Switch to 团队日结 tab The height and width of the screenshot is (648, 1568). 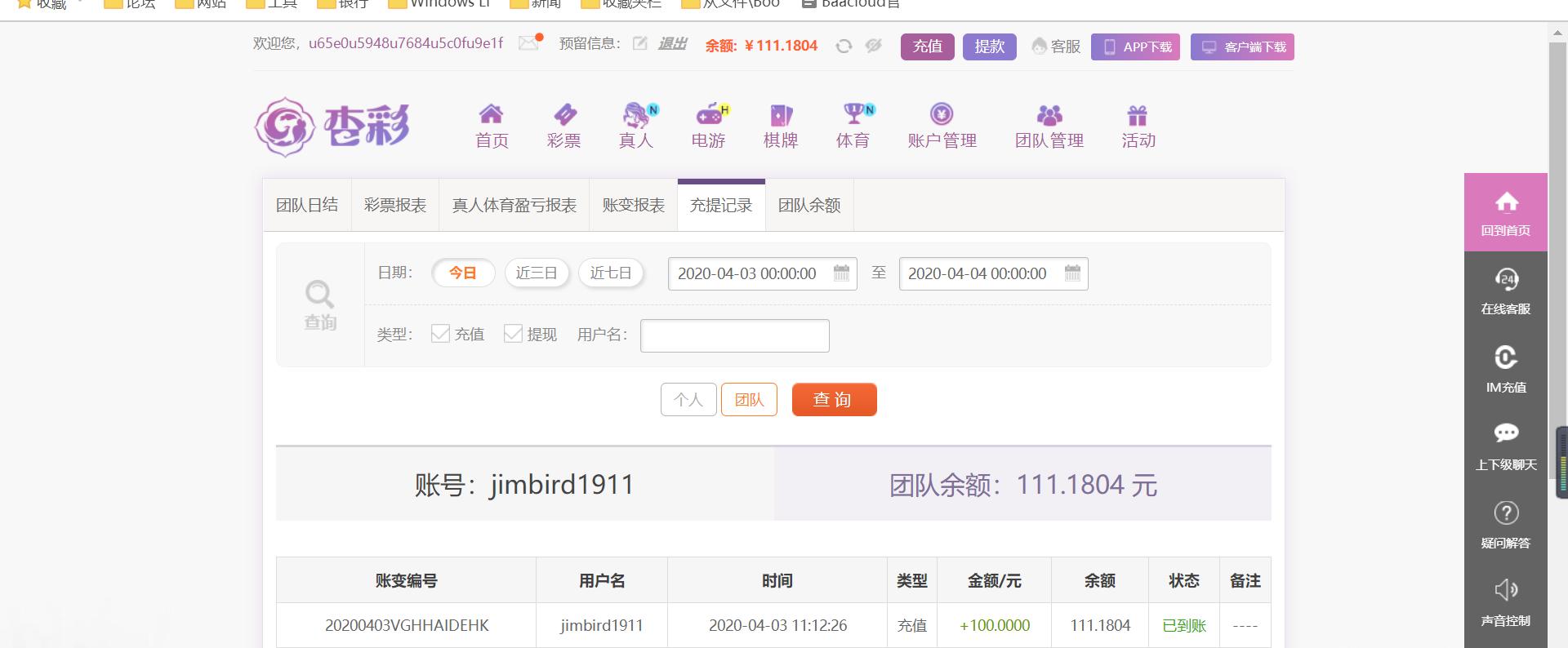coord(307,205)
